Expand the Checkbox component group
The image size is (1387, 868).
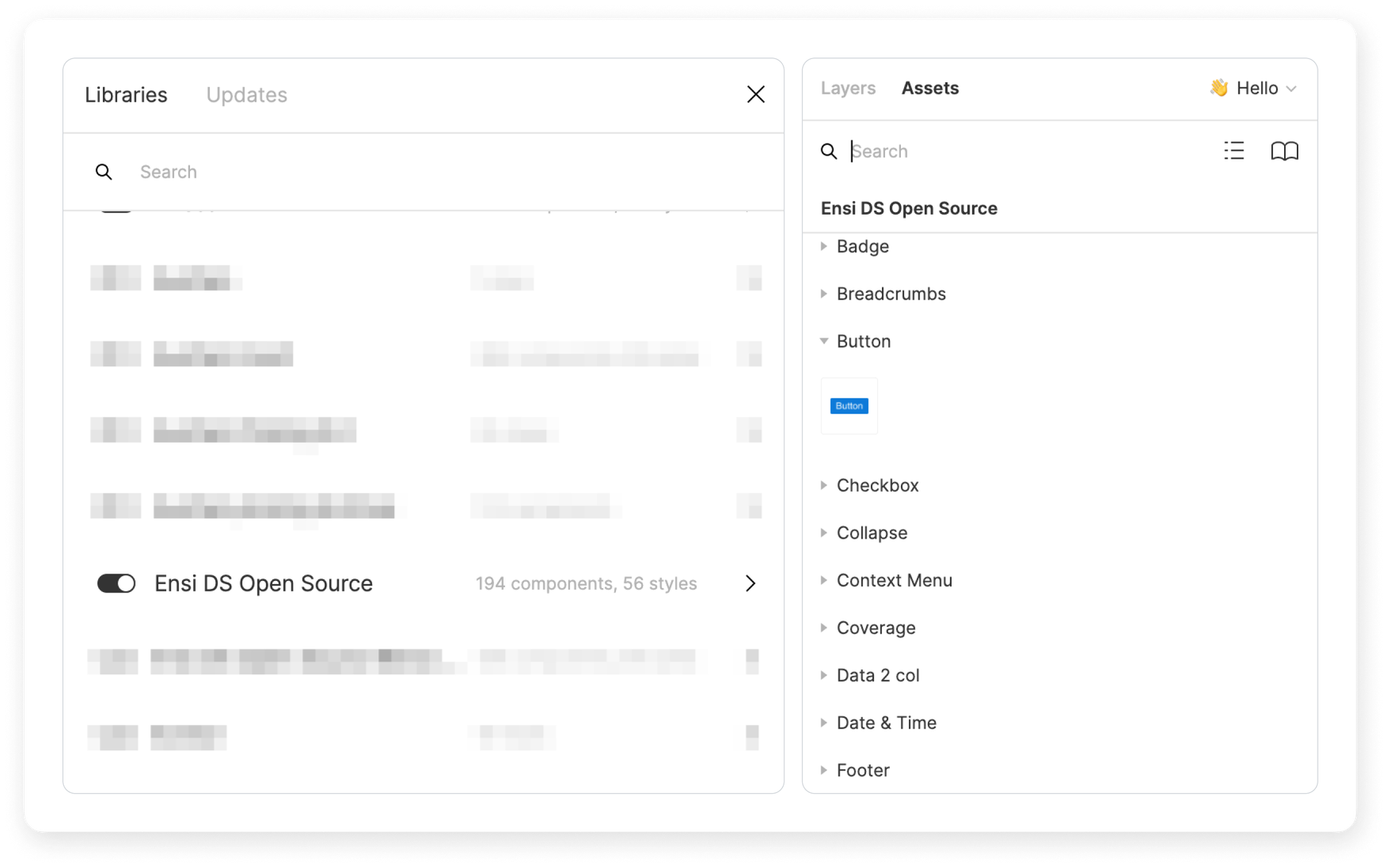[x=824, y=486]
